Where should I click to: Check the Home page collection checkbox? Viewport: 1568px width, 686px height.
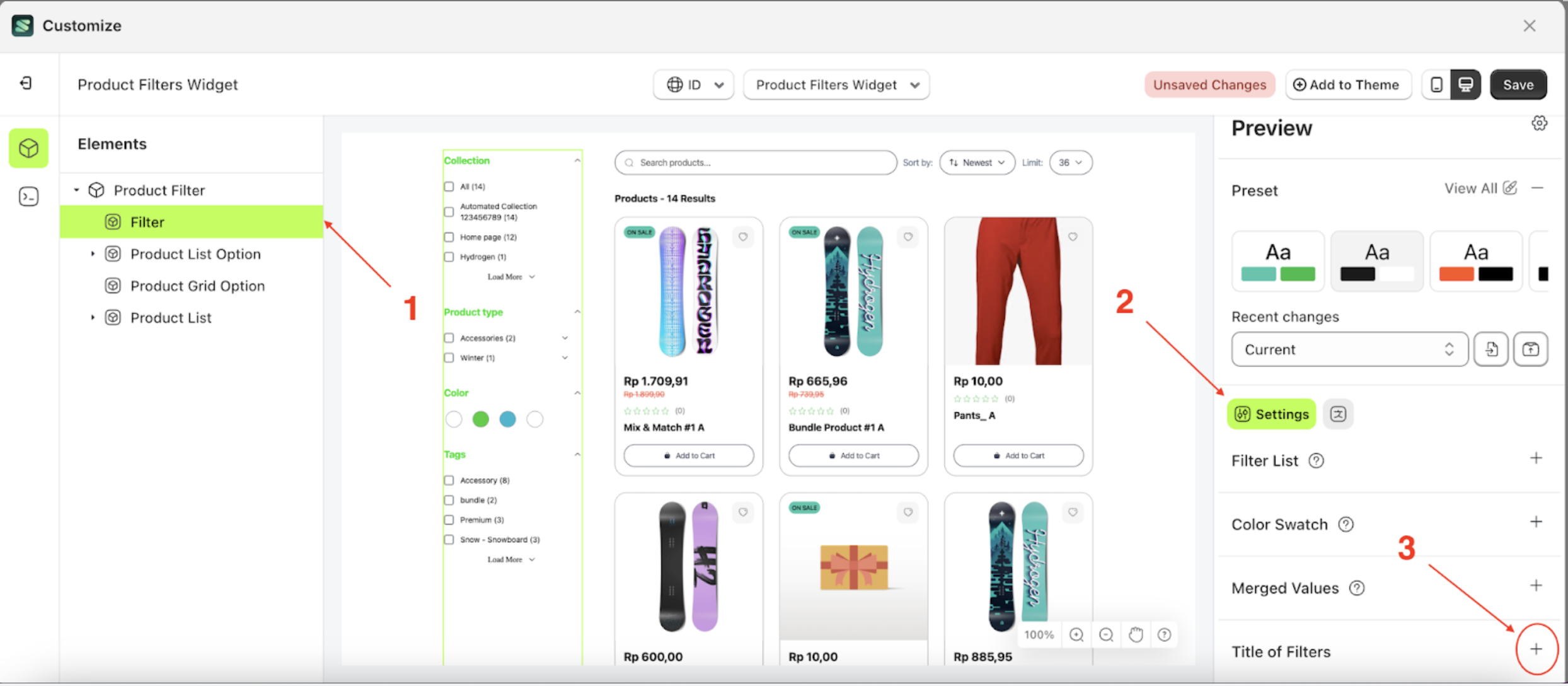(x=449, y=237)
